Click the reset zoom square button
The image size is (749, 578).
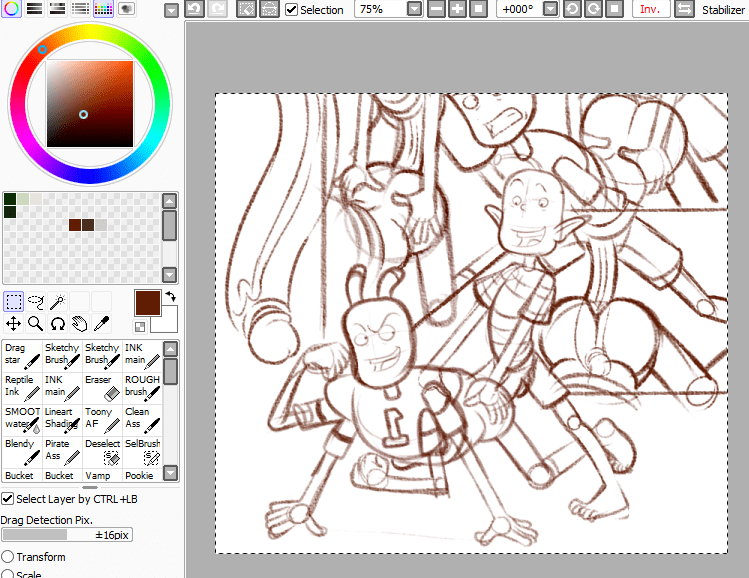(x=479, y=9)
